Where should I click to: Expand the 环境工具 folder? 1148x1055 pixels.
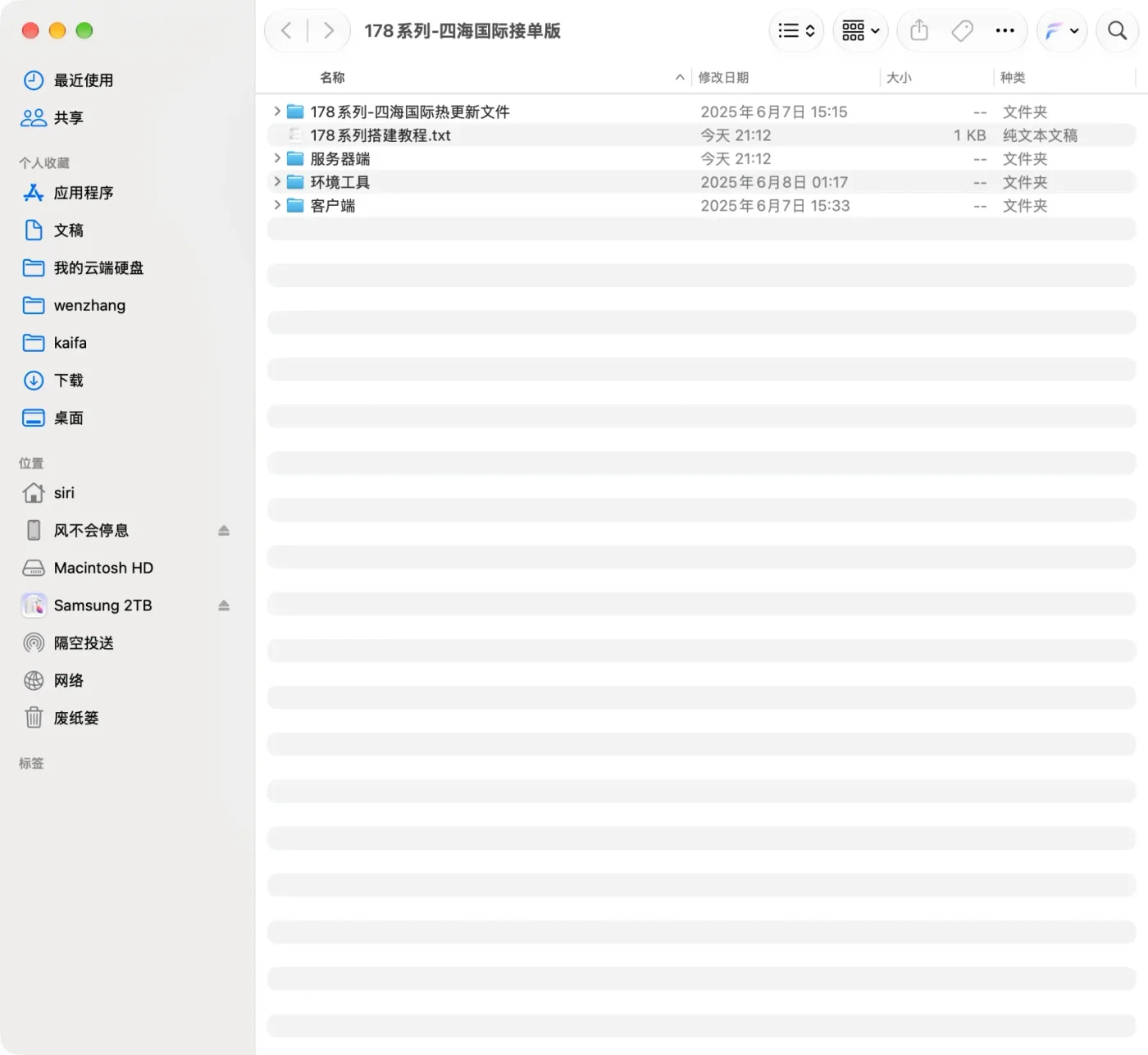[x=277, y=182]
